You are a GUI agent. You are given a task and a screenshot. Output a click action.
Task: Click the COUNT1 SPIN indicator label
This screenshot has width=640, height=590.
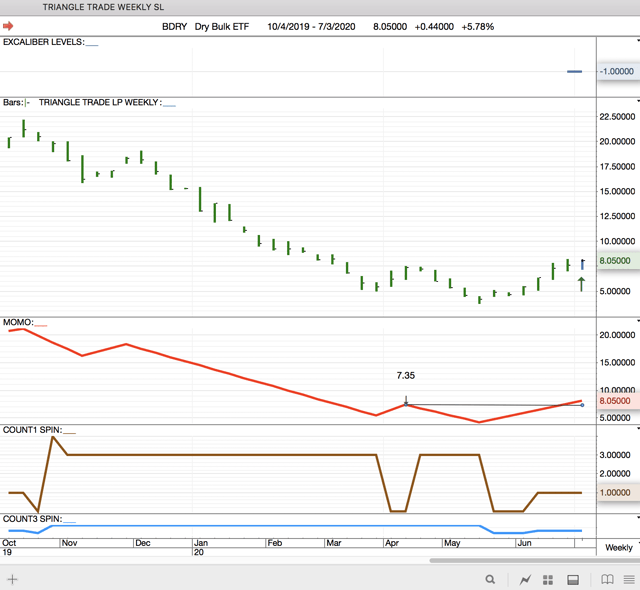32,430
